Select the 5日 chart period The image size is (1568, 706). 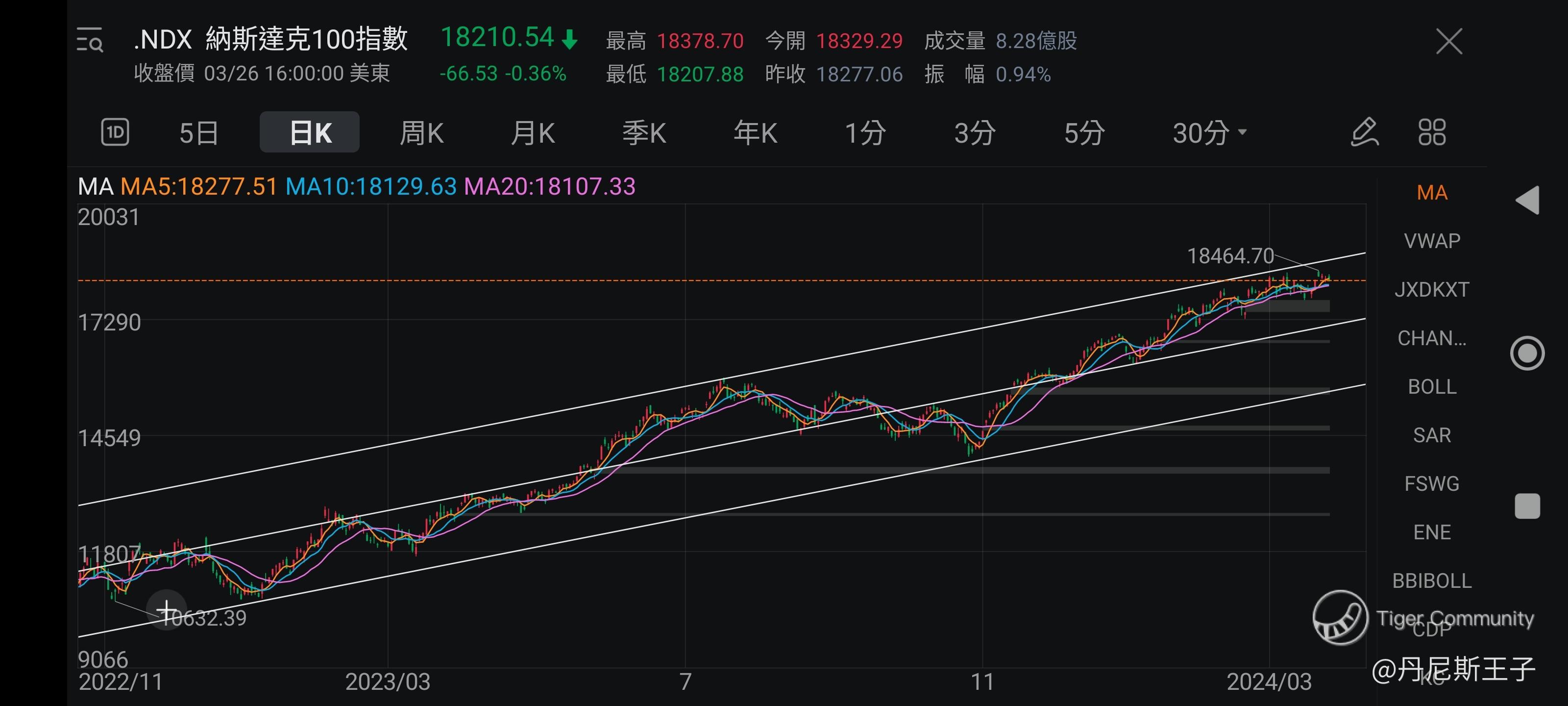pos(198,132)
